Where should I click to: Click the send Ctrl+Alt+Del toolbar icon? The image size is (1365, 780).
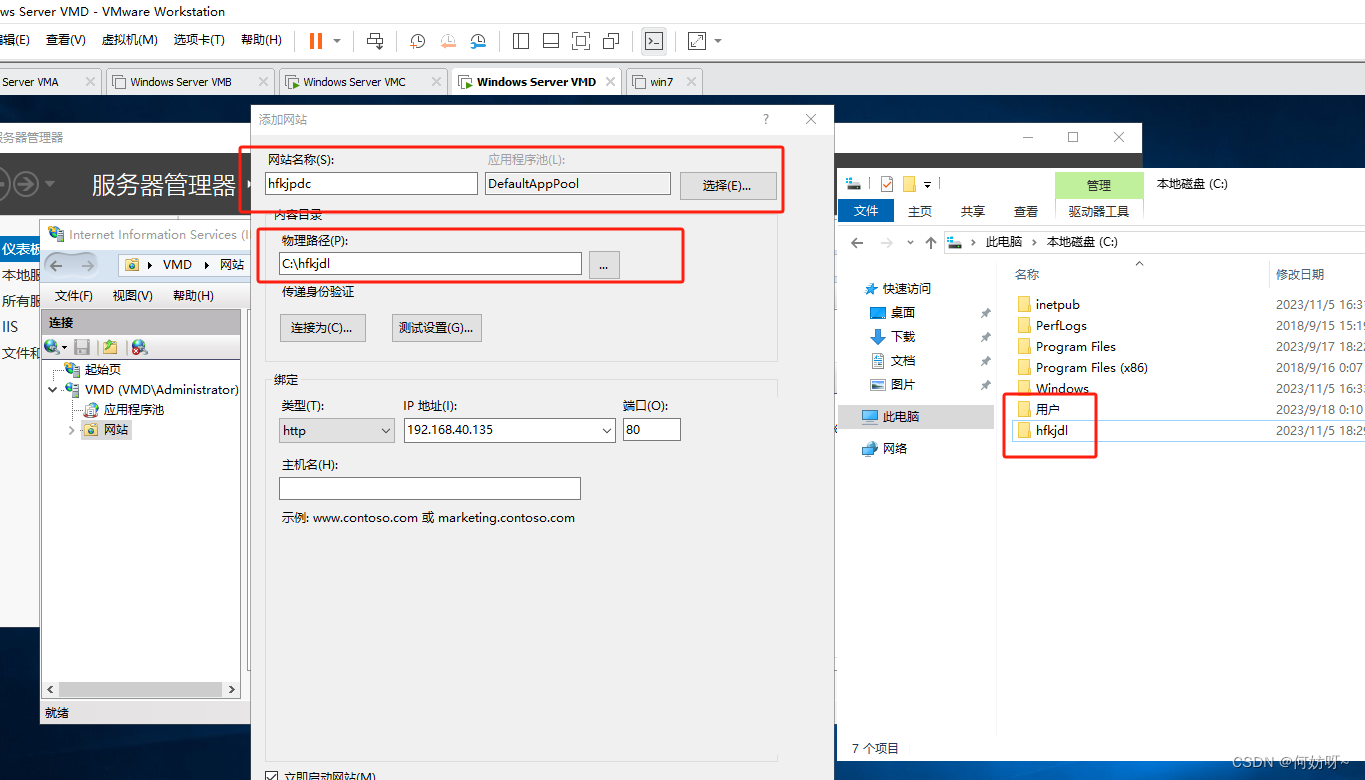(375, 41)
